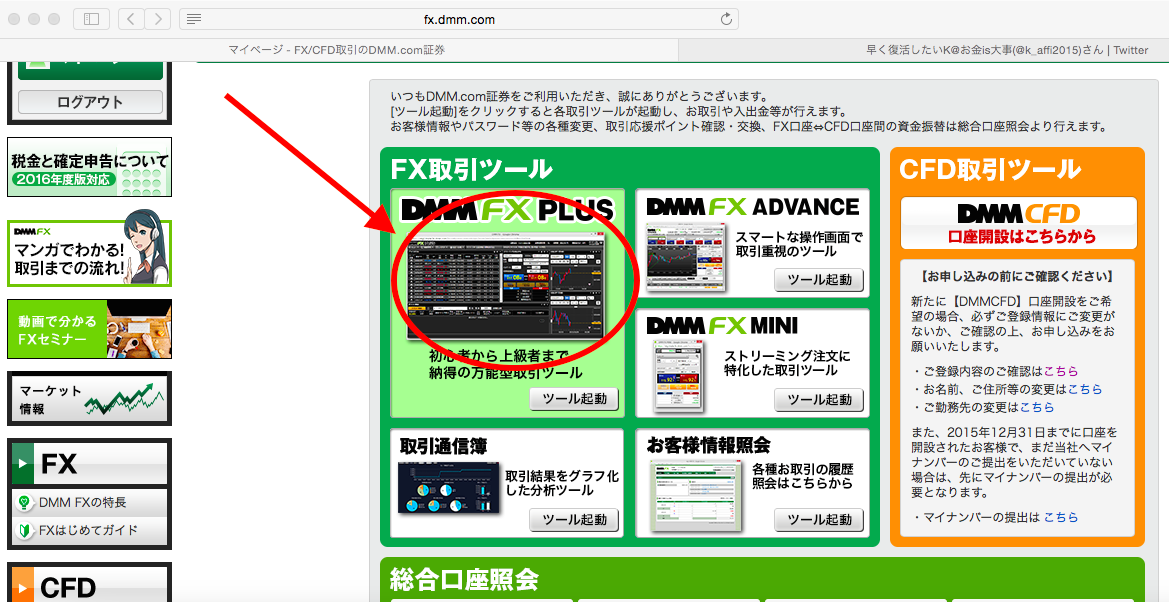
Task: Click the 取引結果をグラフ化した分析ツール description
Action: 562,483
